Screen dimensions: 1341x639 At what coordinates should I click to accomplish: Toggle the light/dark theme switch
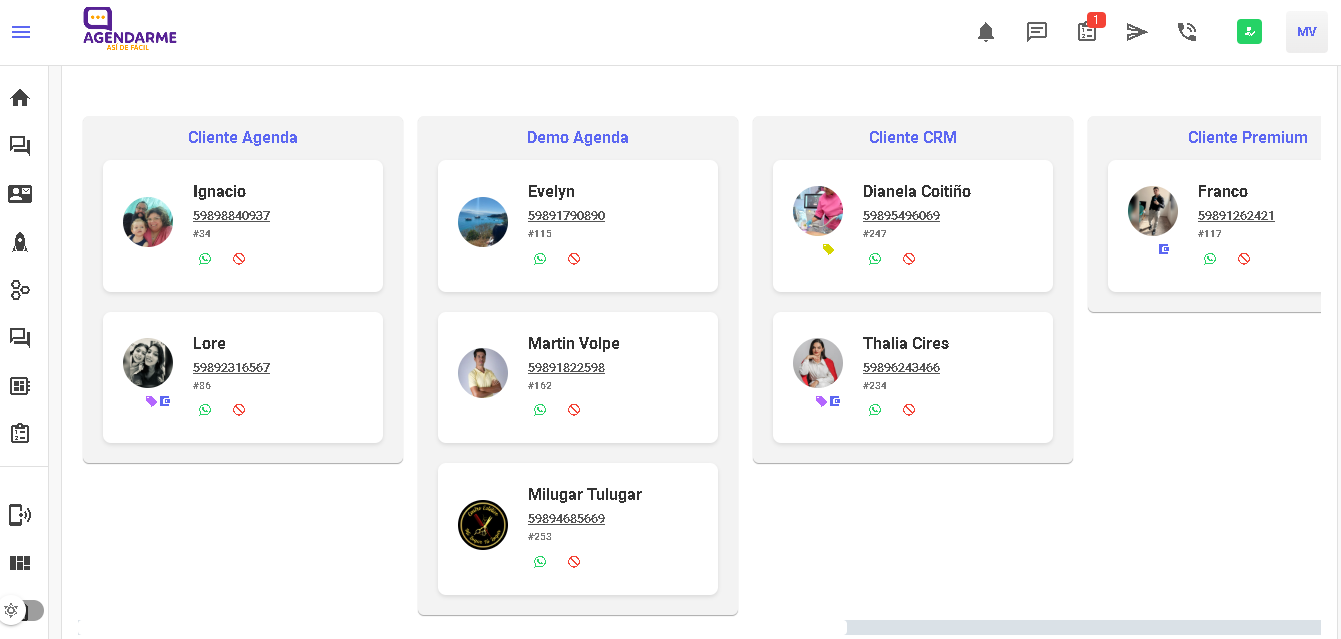pos(22,610)
